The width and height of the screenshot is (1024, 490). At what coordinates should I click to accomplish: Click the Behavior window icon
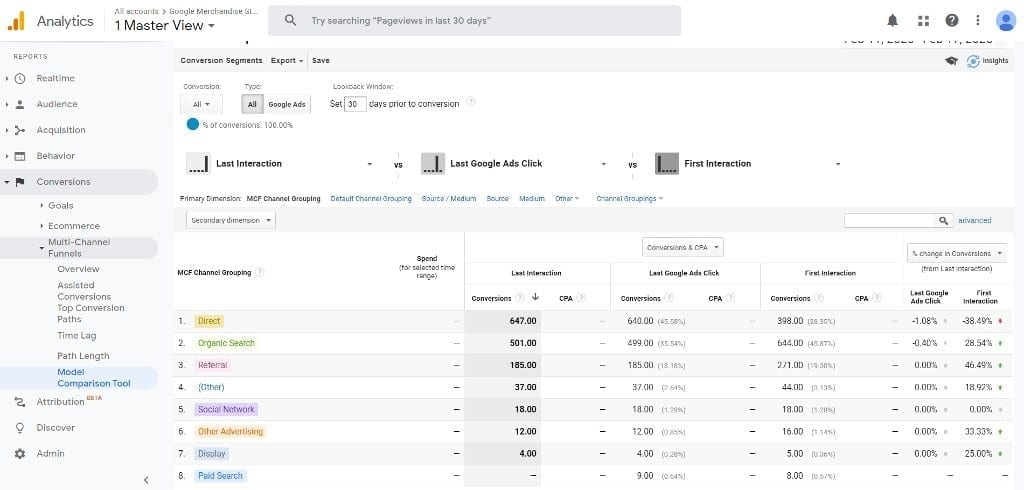(x=20, y=156)
